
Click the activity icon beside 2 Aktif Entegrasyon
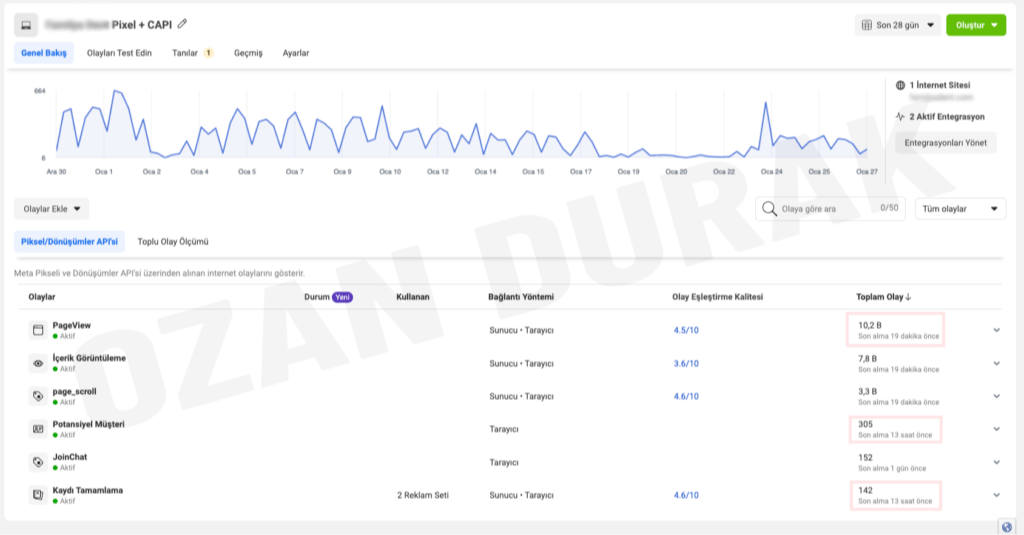coord(901,116)
